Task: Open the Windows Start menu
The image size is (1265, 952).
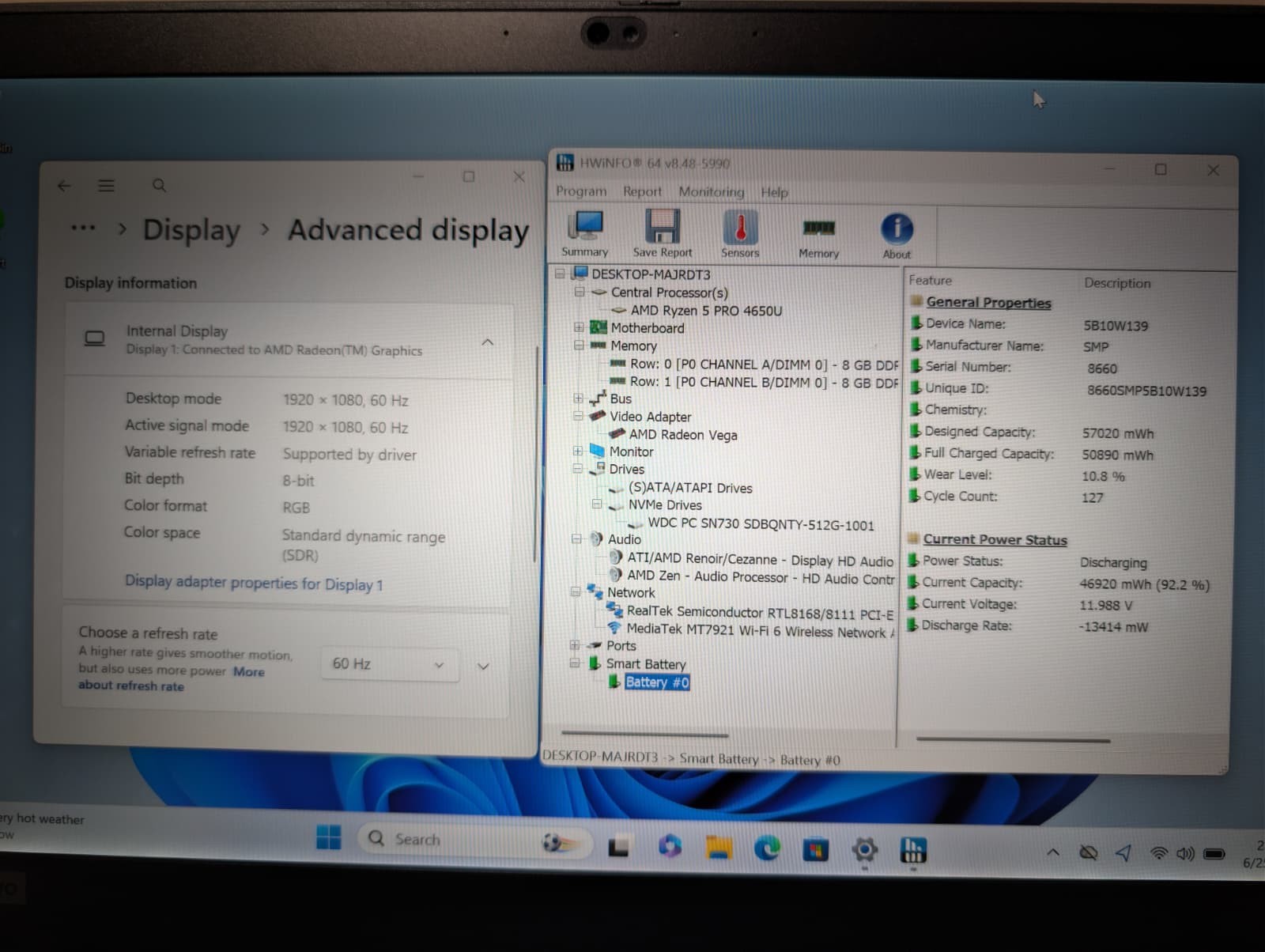Action: coord(328,837)
